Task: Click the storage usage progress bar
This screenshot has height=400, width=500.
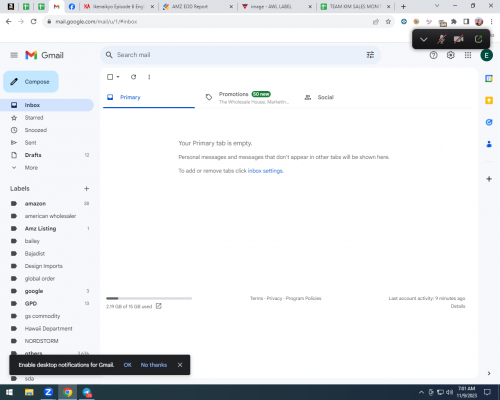Action: (x=149, y=298)
